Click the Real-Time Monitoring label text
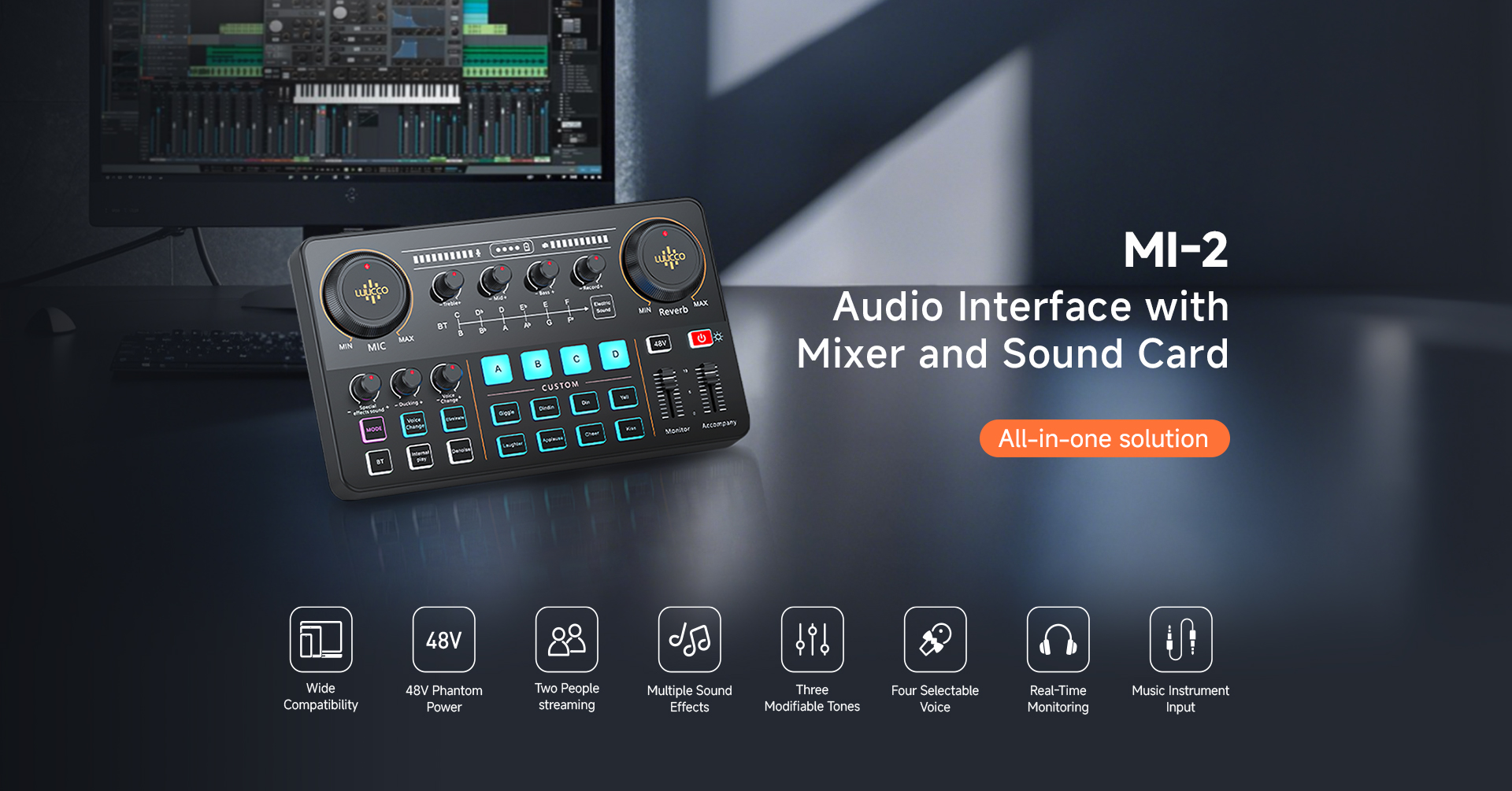Image resolution: width=1512 pixels, height=791 pixels. tap(1058, 699)
